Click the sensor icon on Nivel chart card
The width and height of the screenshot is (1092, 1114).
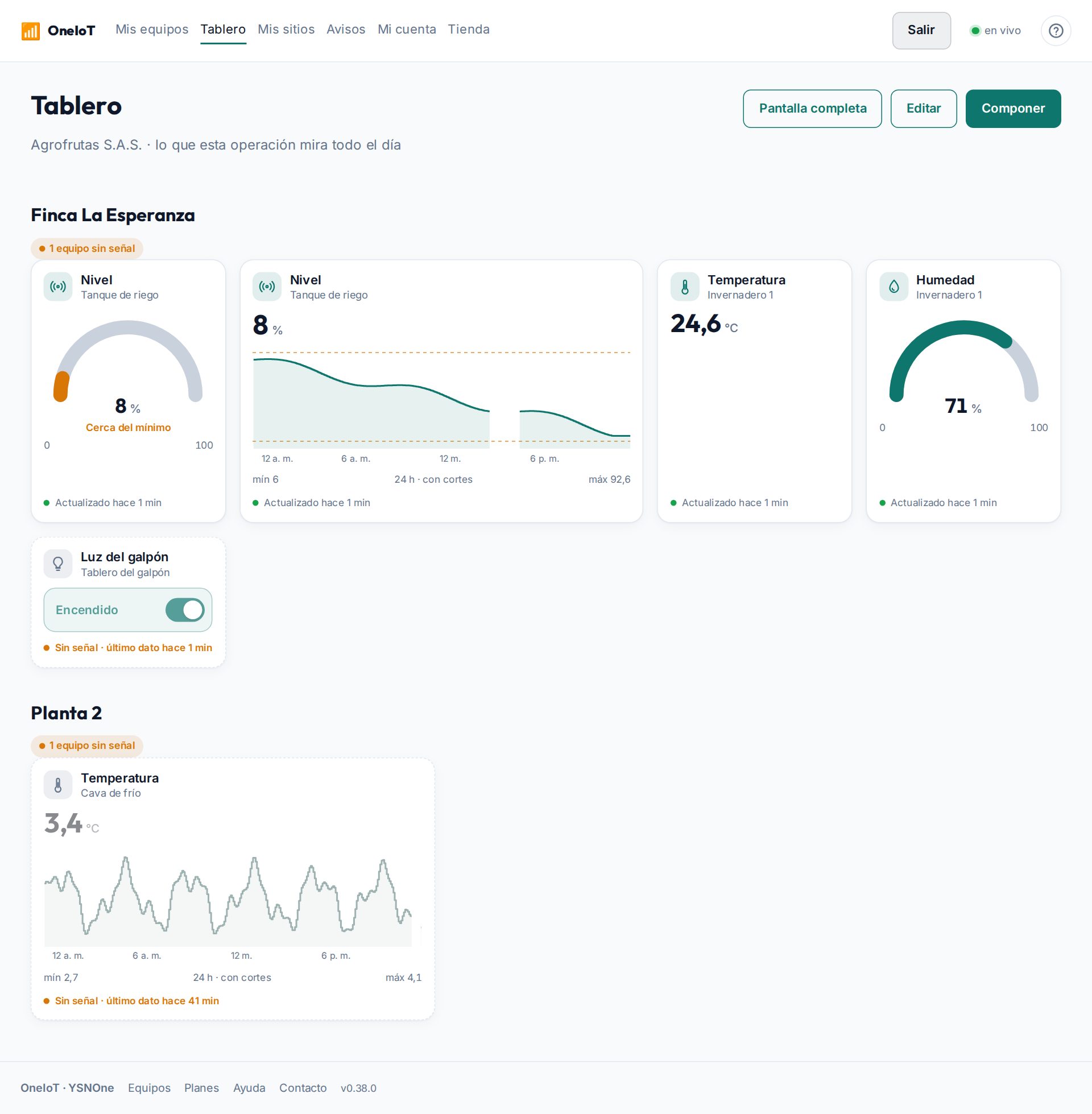[x=267, y=287]
